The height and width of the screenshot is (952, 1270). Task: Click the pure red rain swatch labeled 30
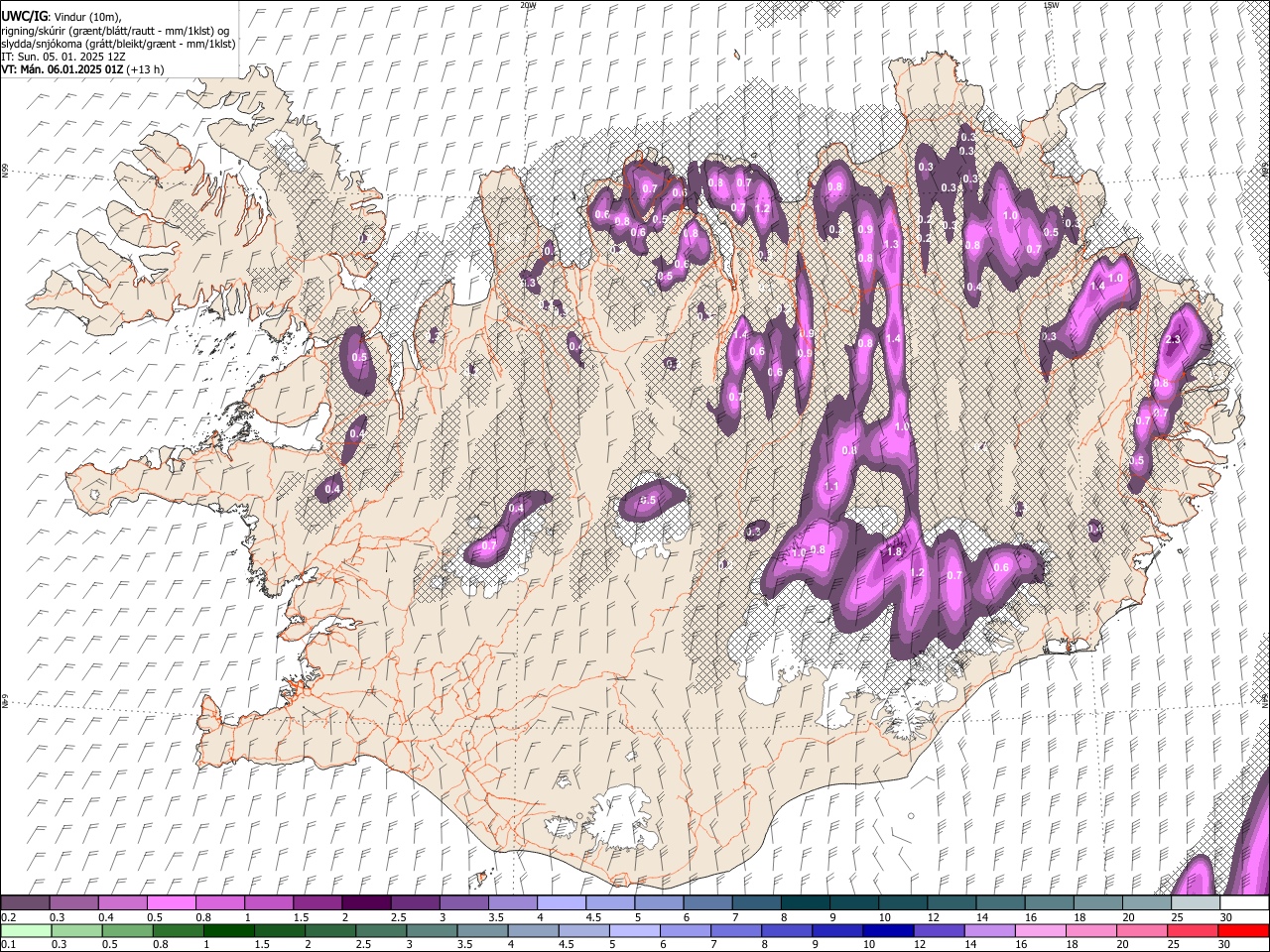coord(1243,930)
